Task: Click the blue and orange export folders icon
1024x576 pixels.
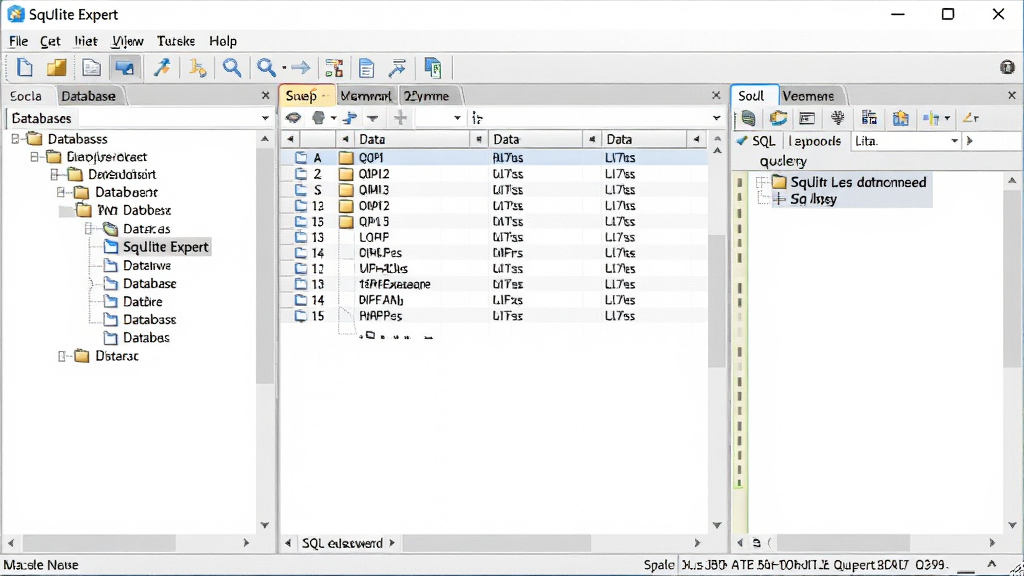Action: 901,118
